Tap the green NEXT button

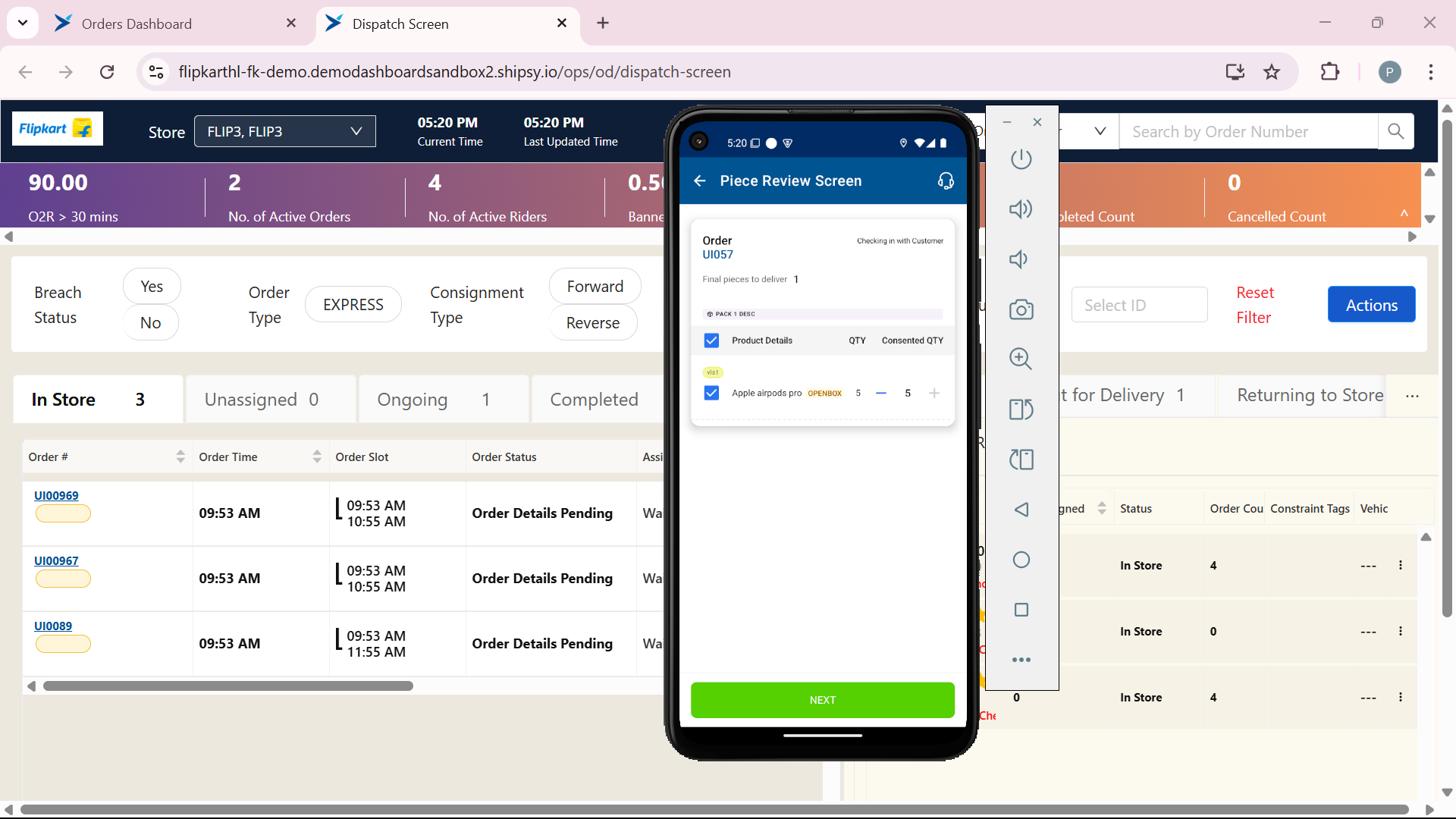(822, 700)
